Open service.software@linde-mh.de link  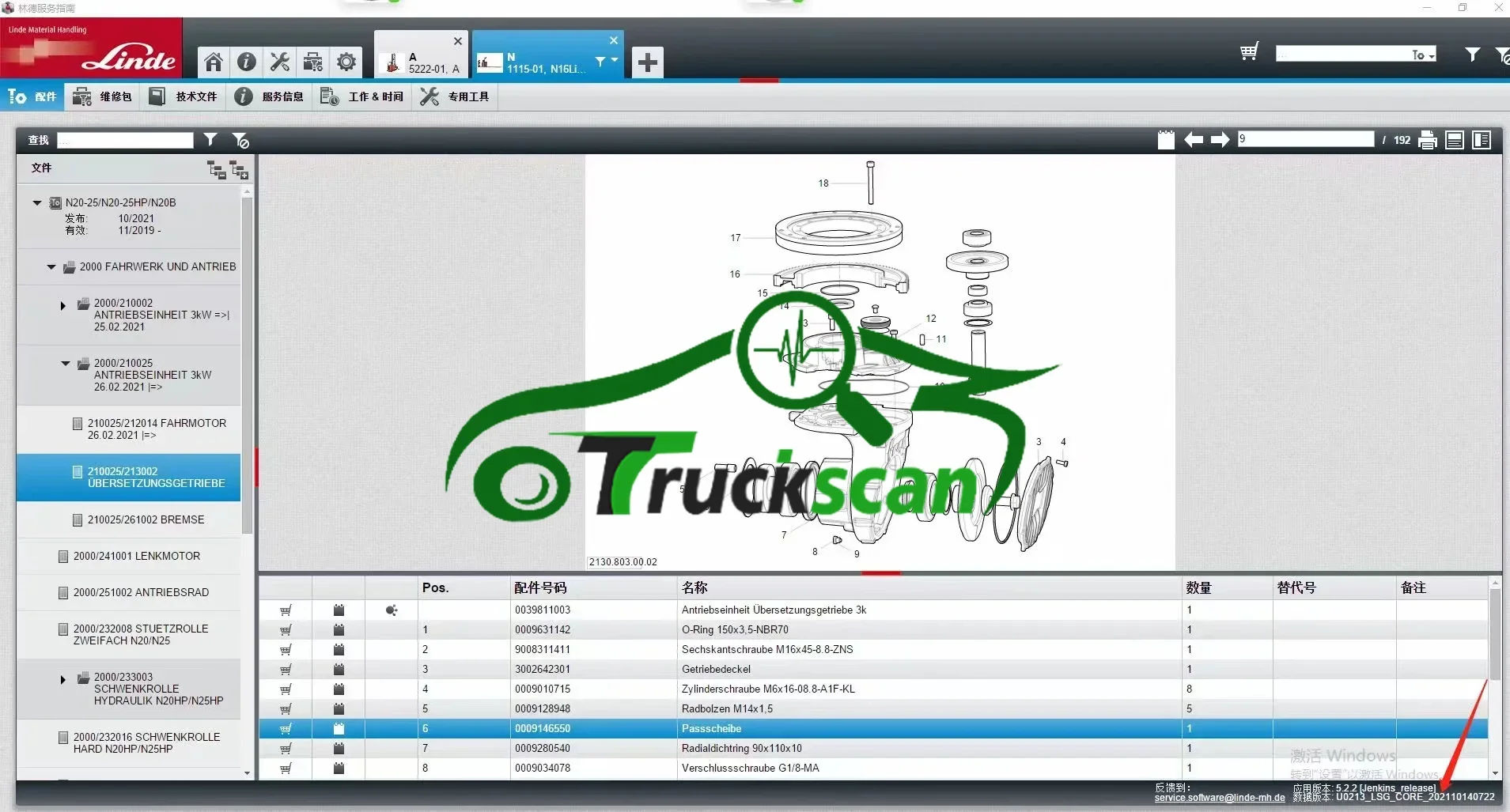click(1219, 798)
